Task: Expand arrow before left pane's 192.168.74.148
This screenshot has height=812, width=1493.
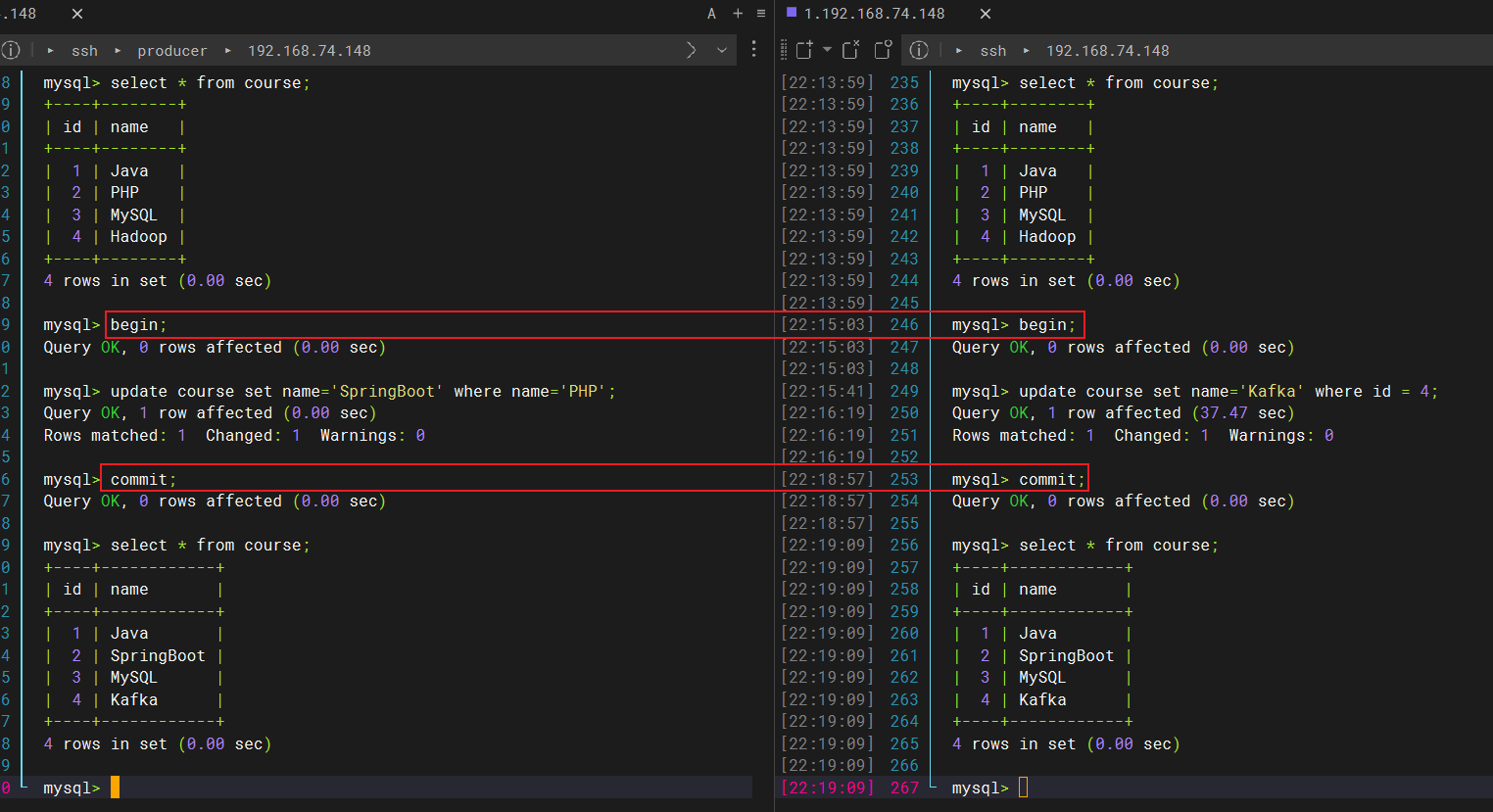Action: point(228,51)
